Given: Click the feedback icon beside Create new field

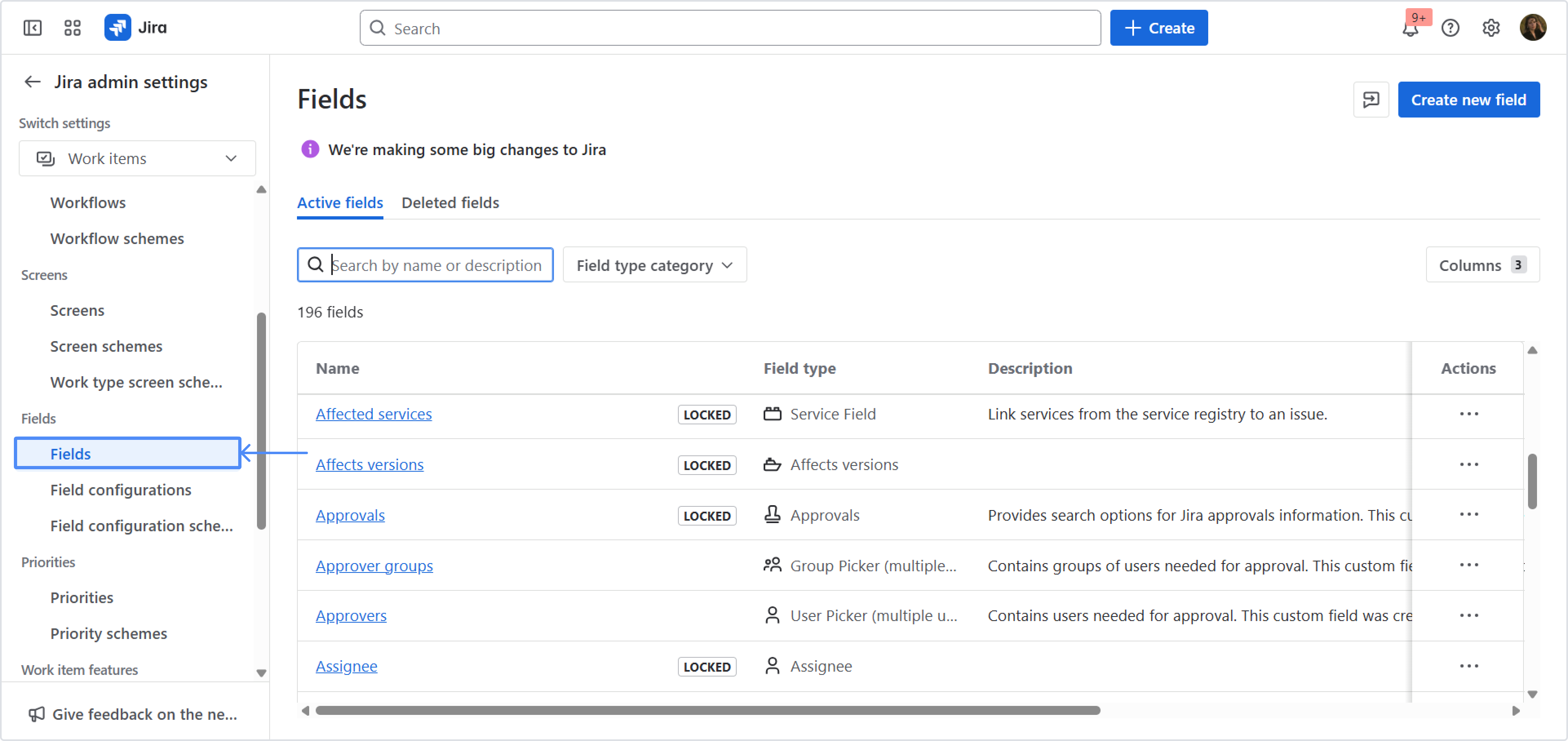Looking at the screenshot, I should (x=1371, y=100).
